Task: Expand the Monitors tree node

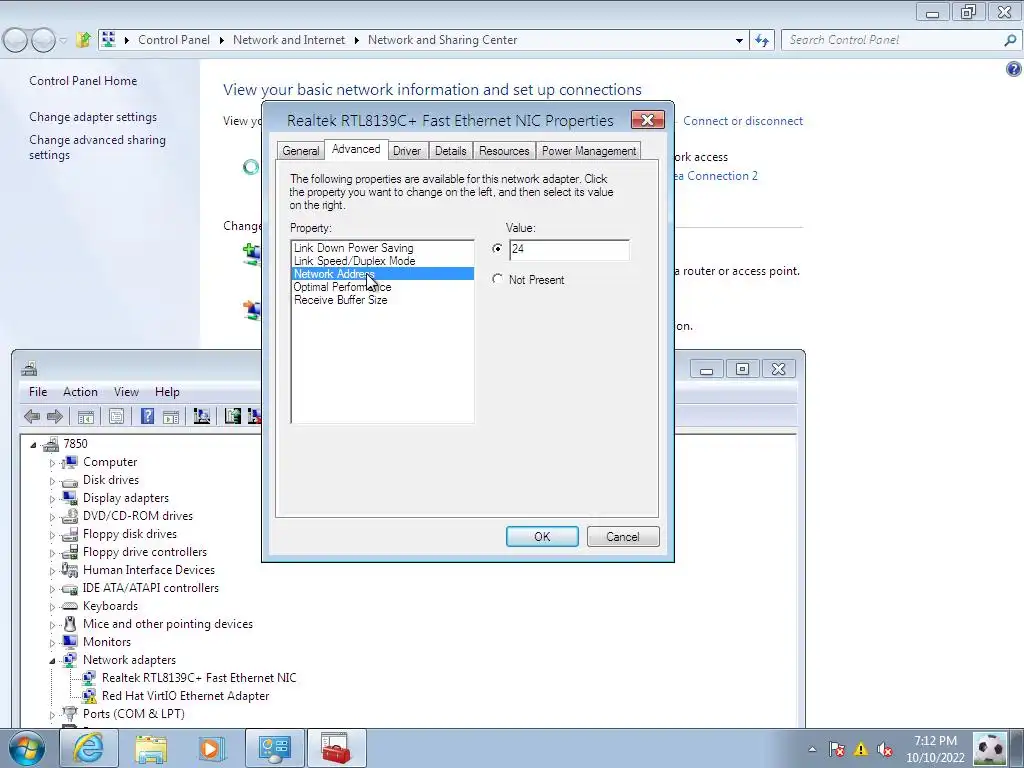Action: point(53,643)
